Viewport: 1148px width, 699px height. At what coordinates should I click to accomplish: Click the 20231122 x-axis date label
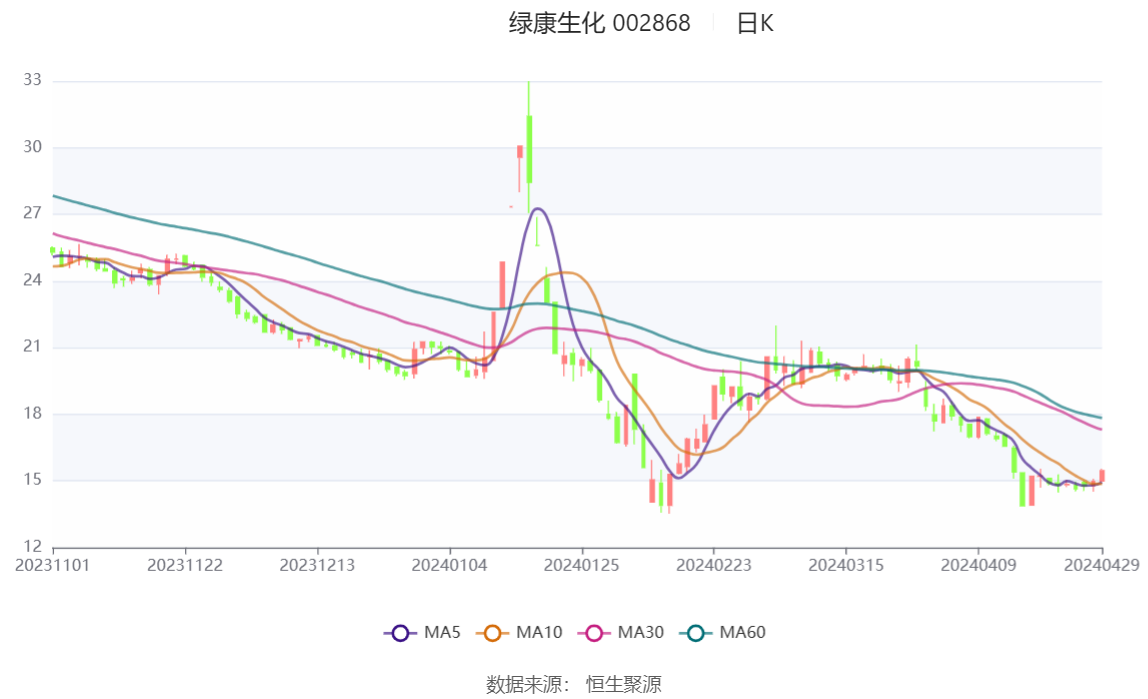click(185, 565)
